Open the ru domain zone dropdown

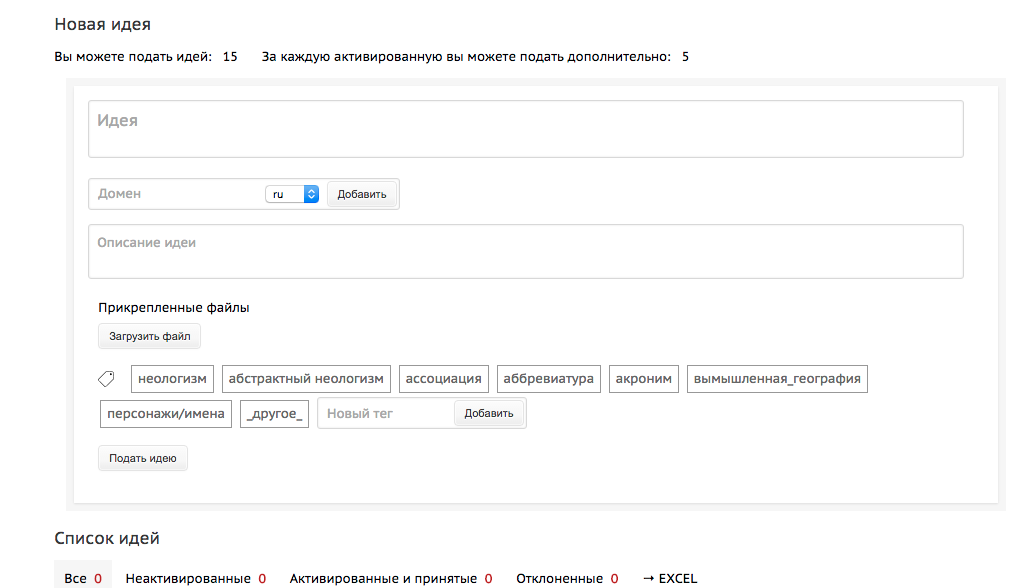pyautogui.click(x=292, y=194)
